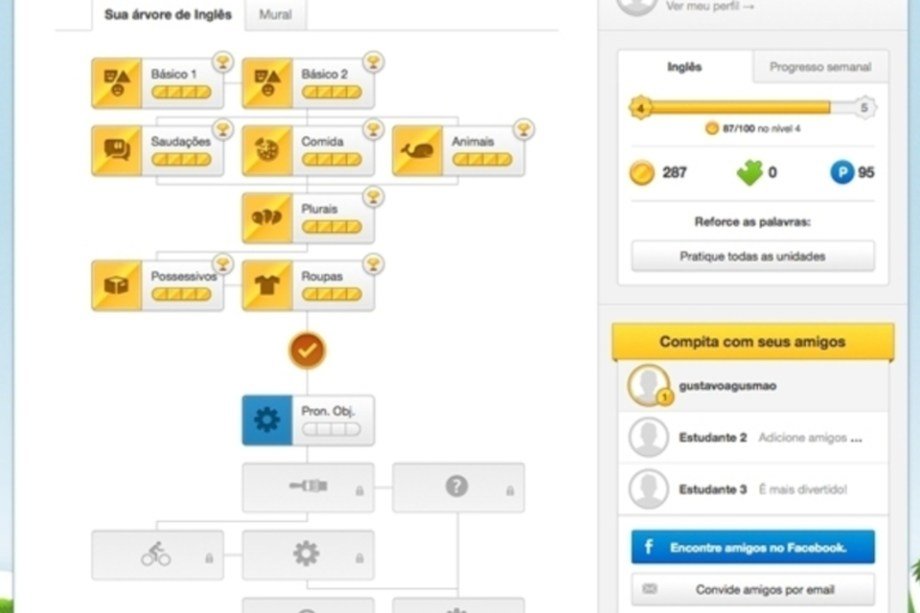
Task: Click Convide amigos por email button
Action: (753, 590)
